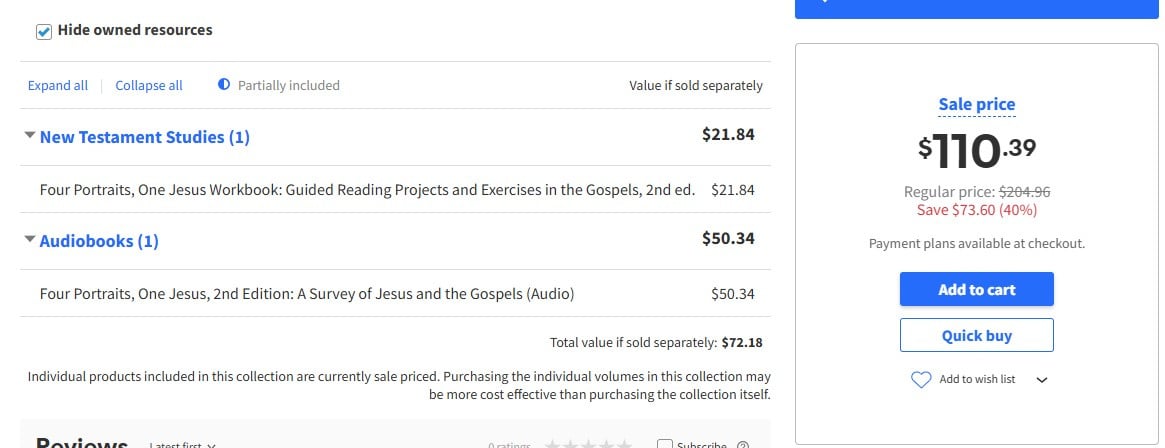Click the New Testament Studies (1) heading
The image size is (1165, 448).
pyautogui.click(x=145, y=137)
